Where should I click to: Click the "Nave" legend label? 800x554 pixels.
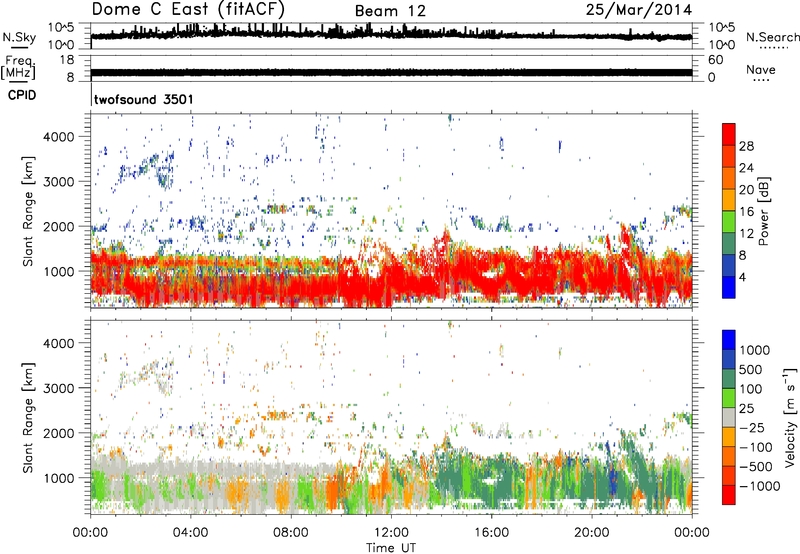coord(761,69)
